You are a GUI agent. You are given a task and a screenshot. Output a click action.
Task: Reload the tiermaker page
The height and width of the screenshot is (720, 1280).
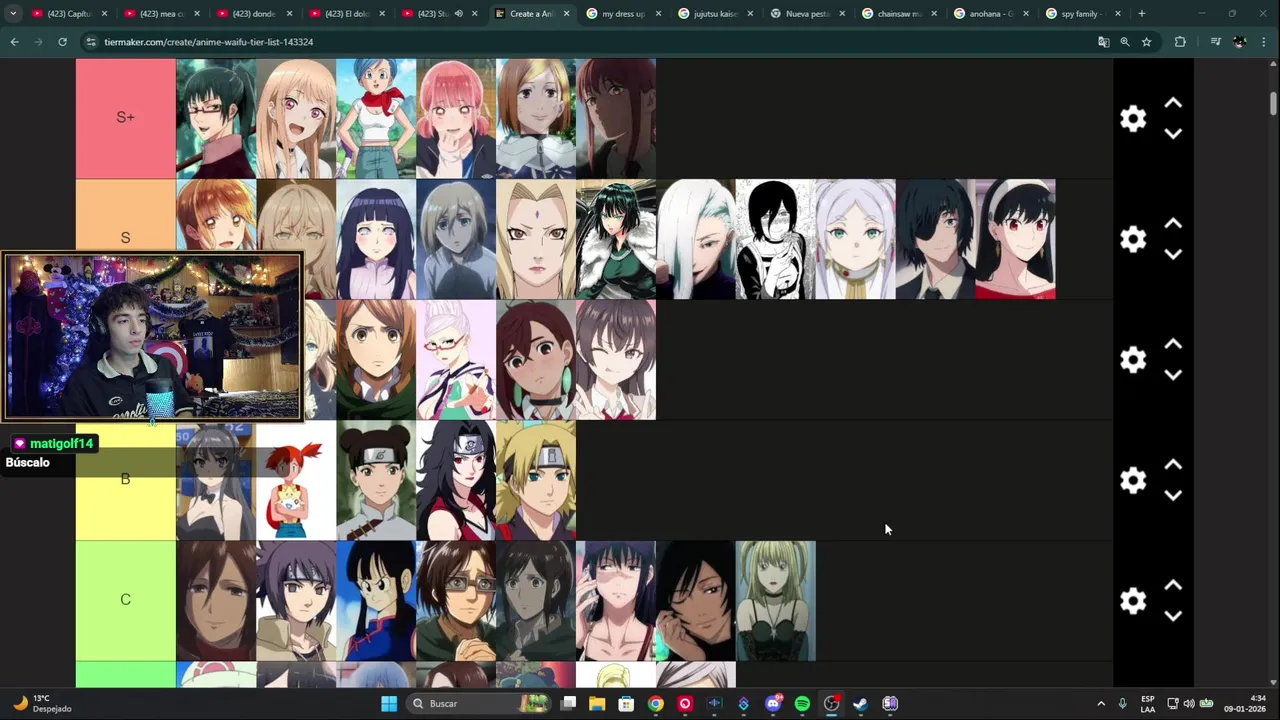pos(62,42)
